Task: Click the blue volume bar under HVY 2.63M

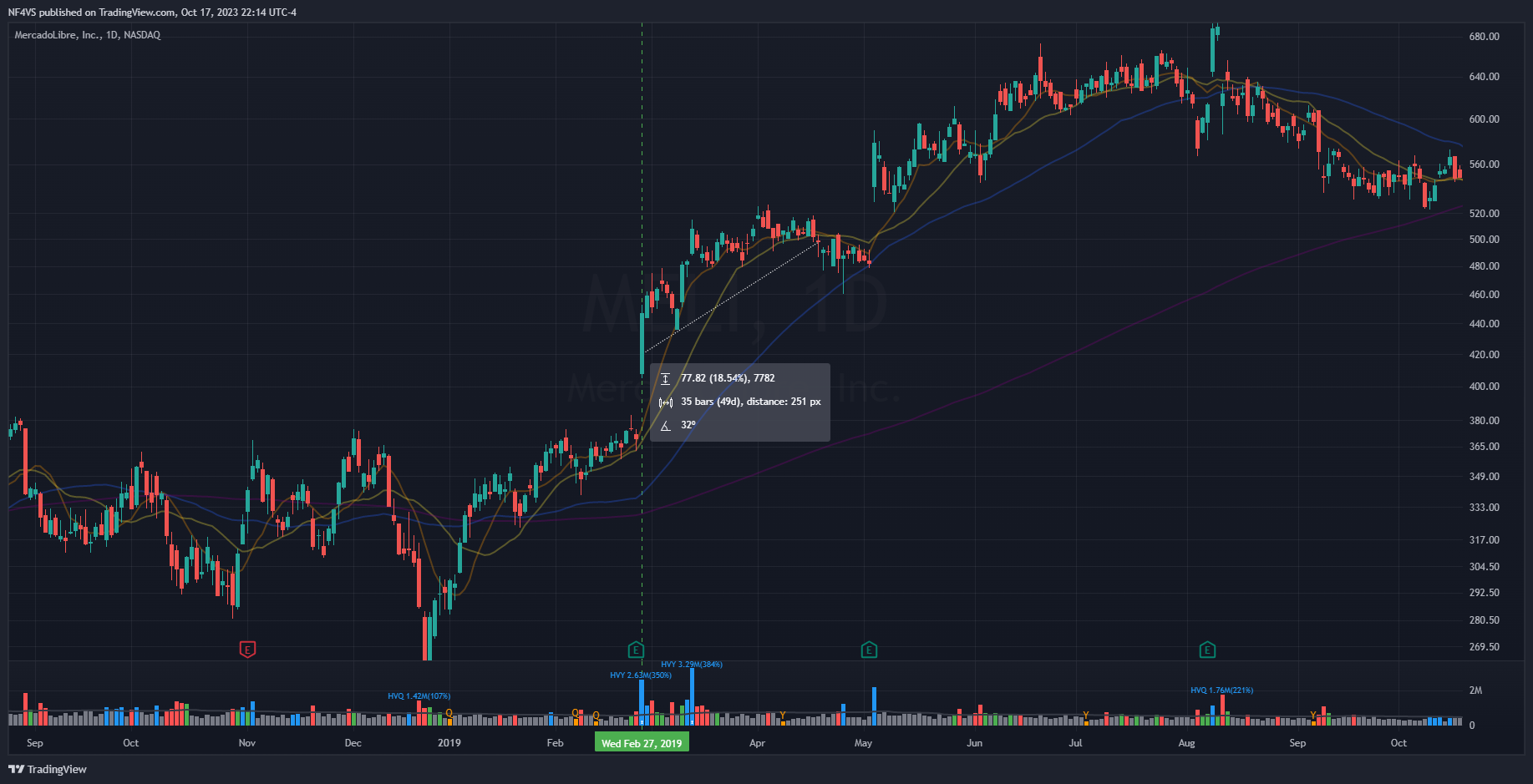Action: pyautogui.click(x=642, y=702)
